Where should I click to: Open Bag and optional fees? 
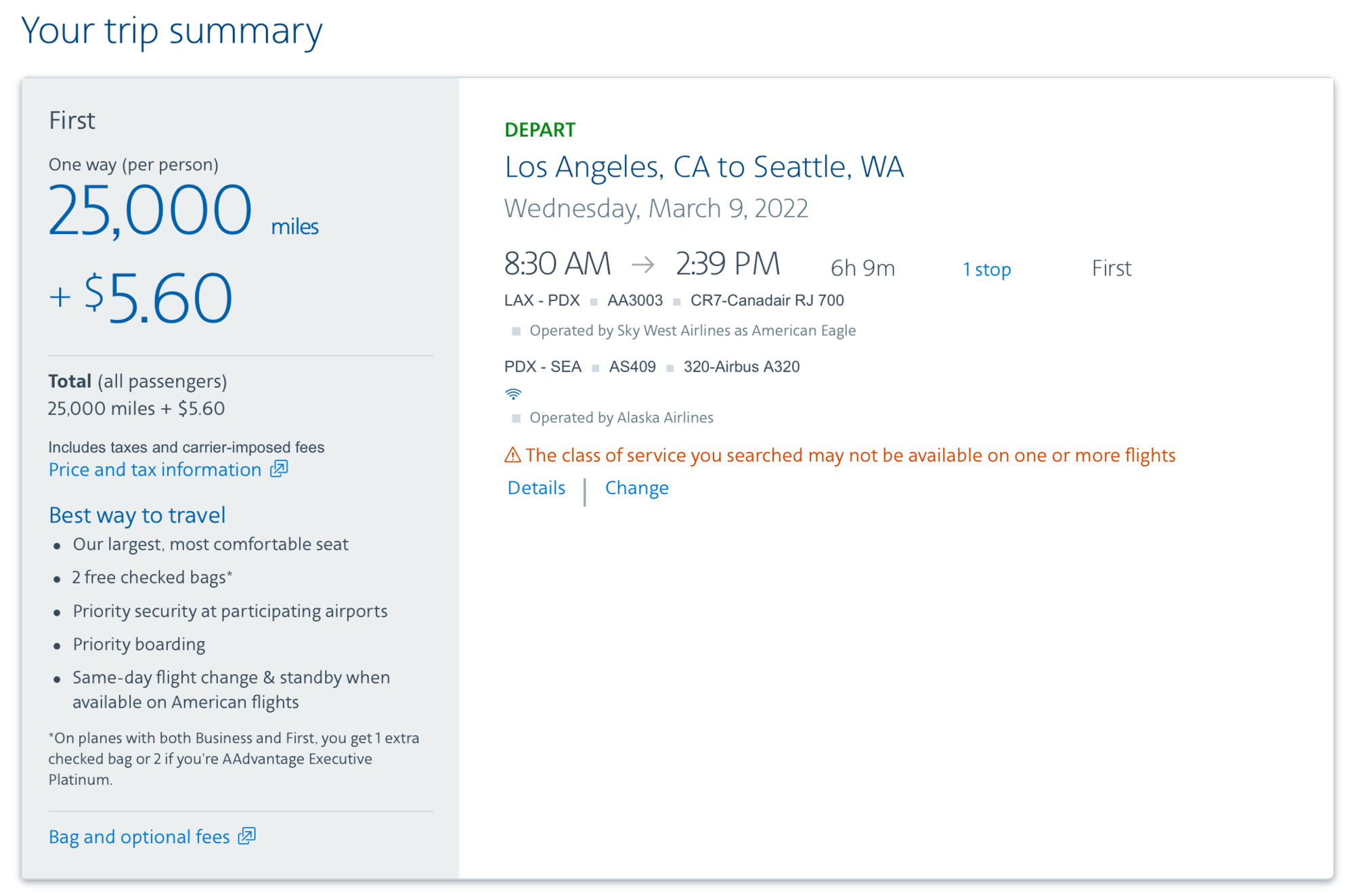coord(139,836)
